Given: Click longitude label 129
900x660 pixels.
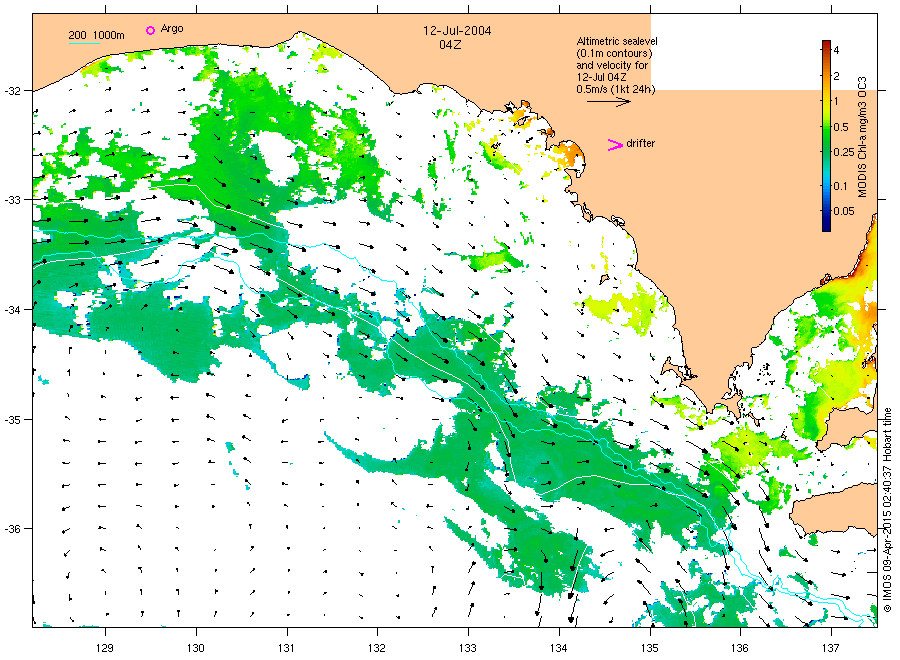Looking at the screenshot, I should pyautogui.click(x=105, y=649).
